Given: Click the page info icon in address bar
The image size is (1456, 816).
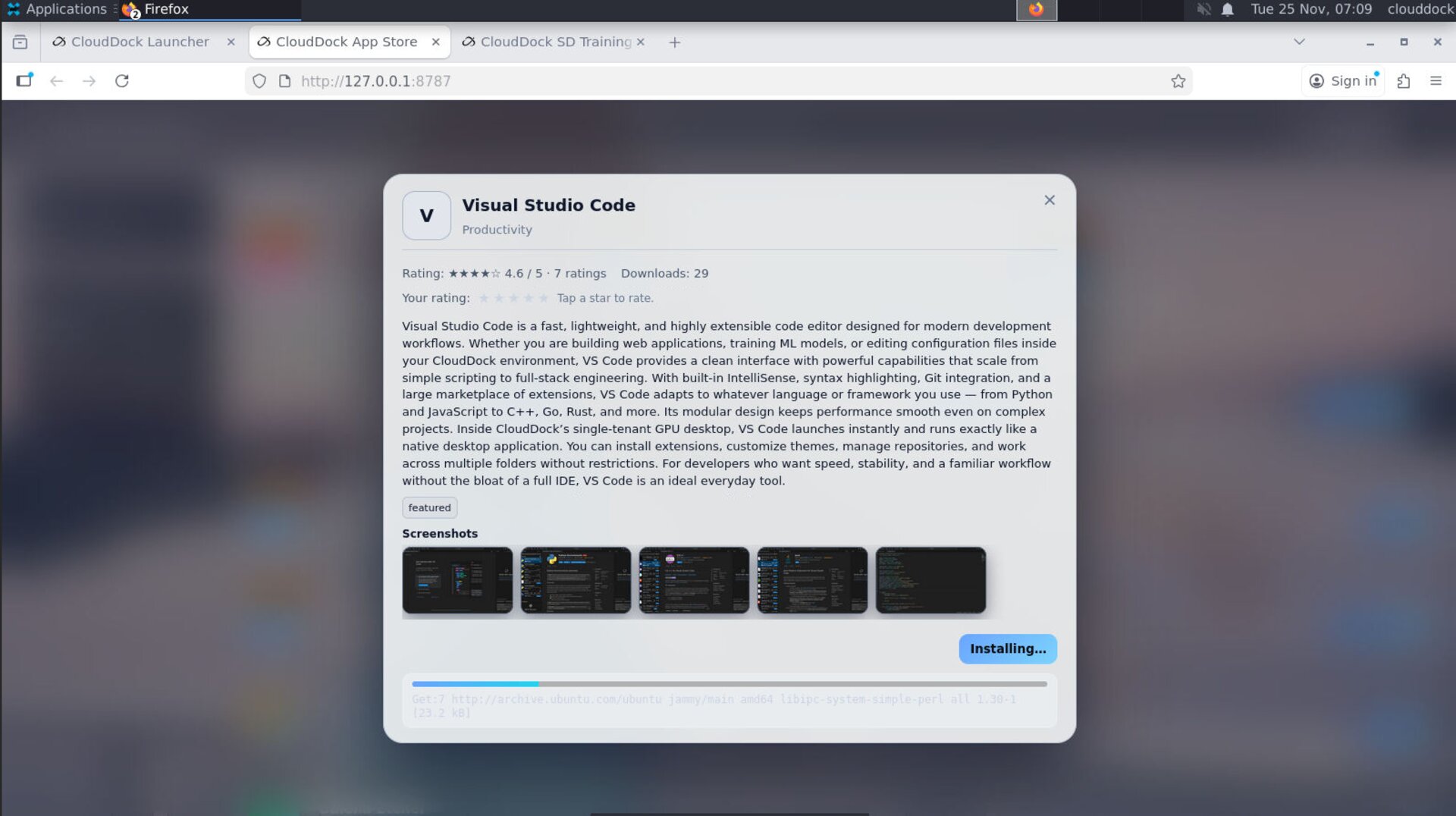Looking at the screenshot, I should tap(284, 81).
